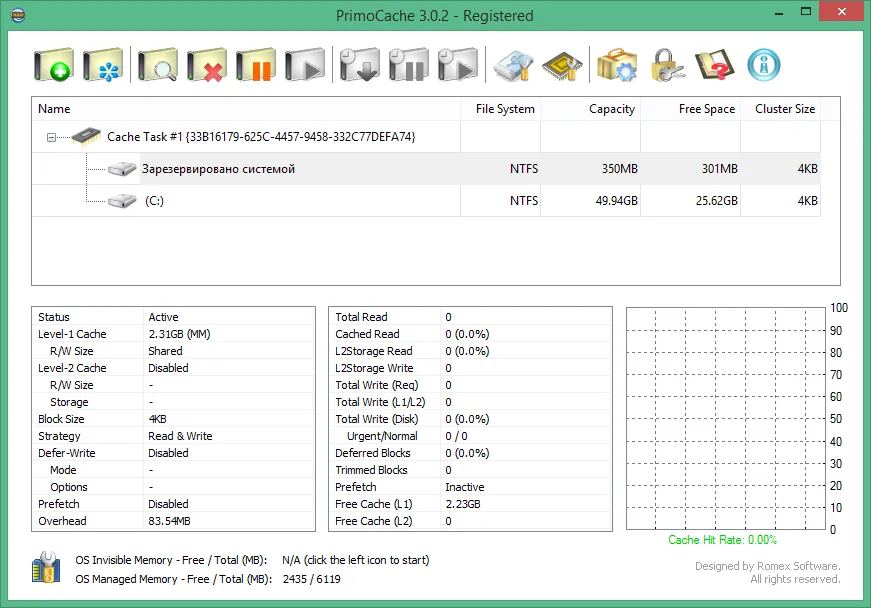Screen dimensions: 871x608
Task: Click the Delete cache task red X icon
Action: [x=207, y=65]
